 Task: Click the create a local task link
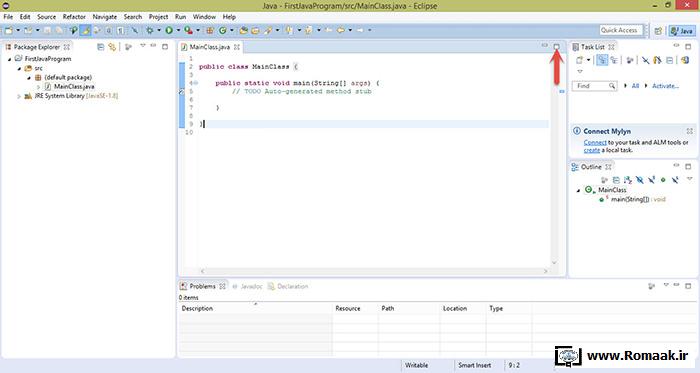pos(592,150)
